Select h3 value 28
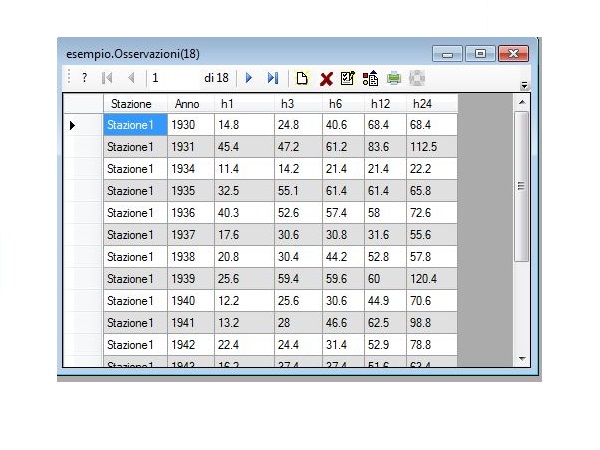The width and height of the screenshot is (600, 450). 298,323
